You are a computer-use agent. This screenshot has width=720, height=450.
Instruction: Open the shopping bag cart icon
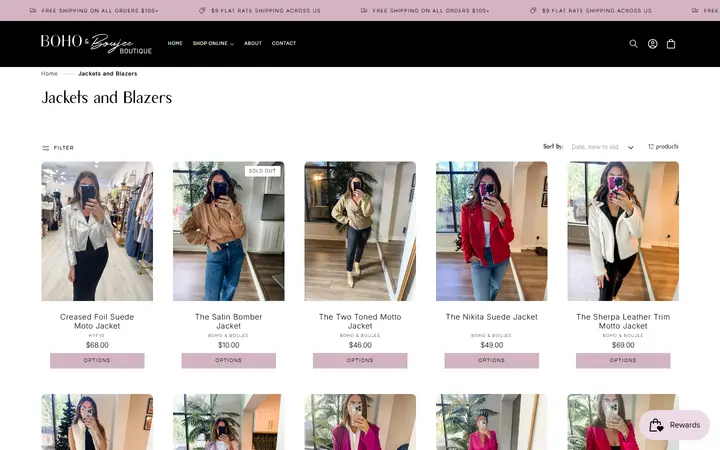pos(671,44)
